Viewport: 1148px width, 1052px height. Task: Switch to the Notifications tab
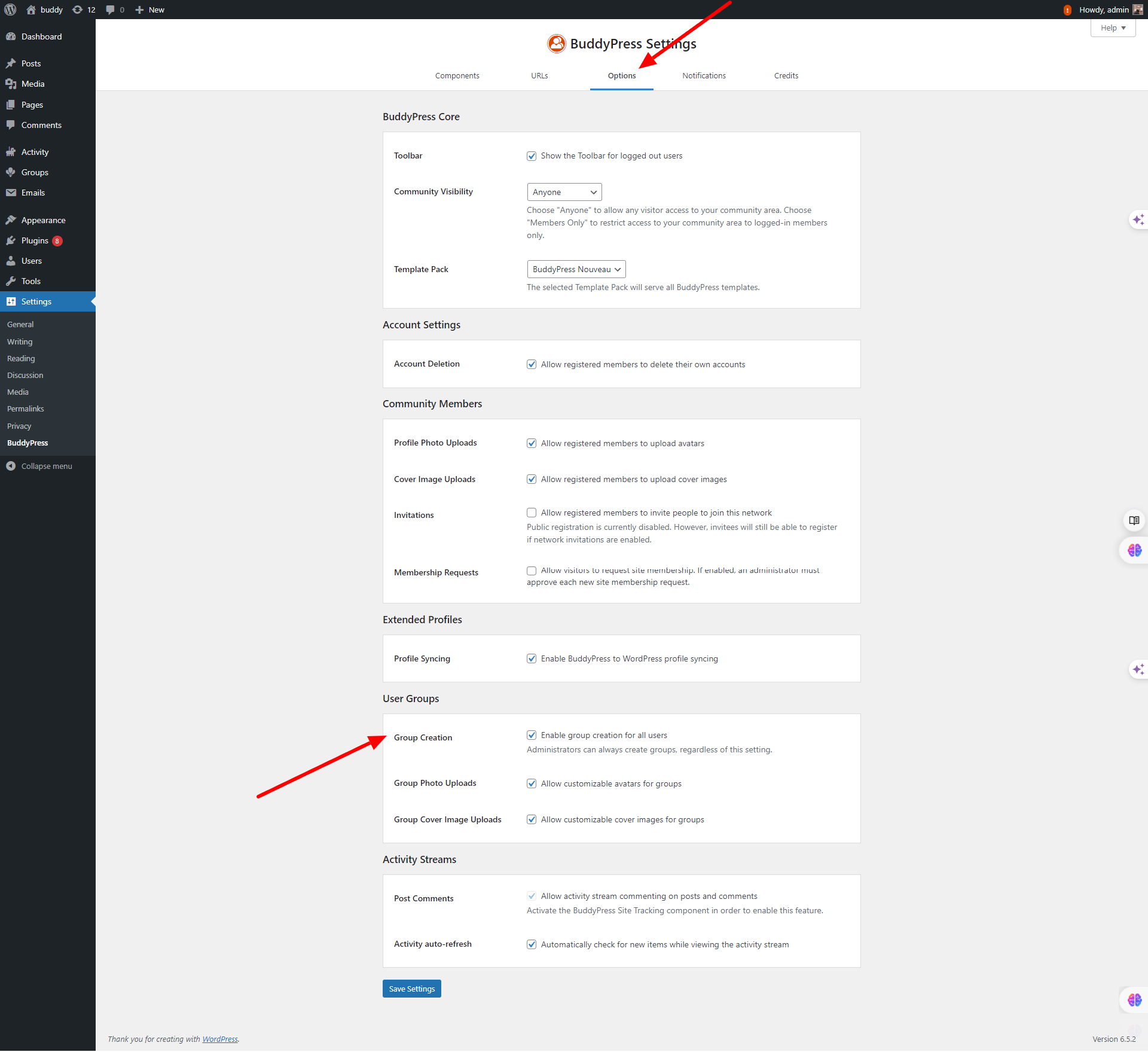point(703,75)
